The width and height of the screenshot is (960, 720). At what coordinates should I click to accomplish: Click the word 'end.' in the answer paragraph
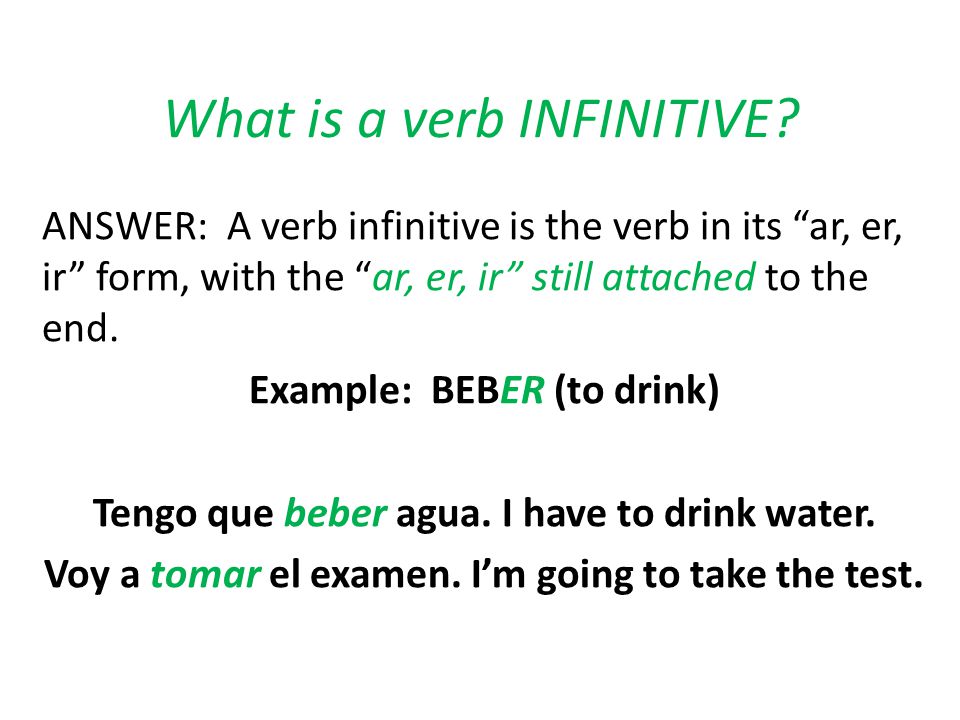80,328
